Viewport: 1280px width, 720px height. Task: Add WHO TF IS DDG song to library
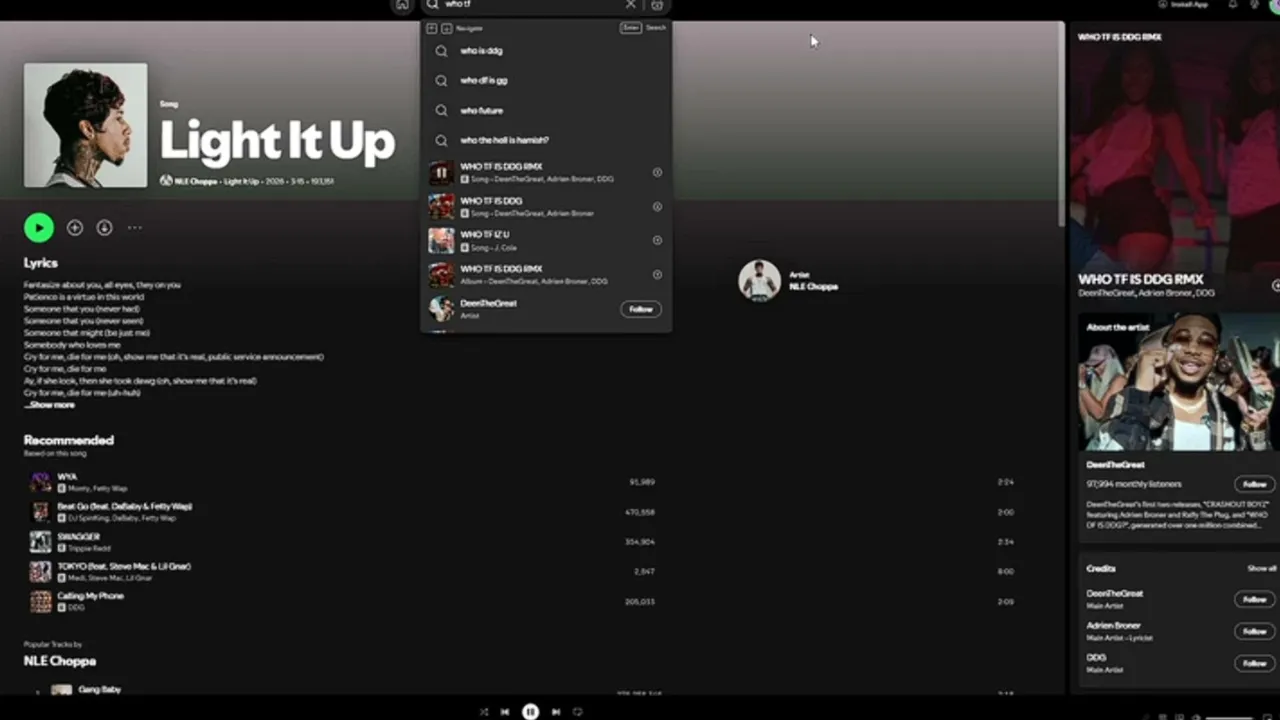point(657,207)
